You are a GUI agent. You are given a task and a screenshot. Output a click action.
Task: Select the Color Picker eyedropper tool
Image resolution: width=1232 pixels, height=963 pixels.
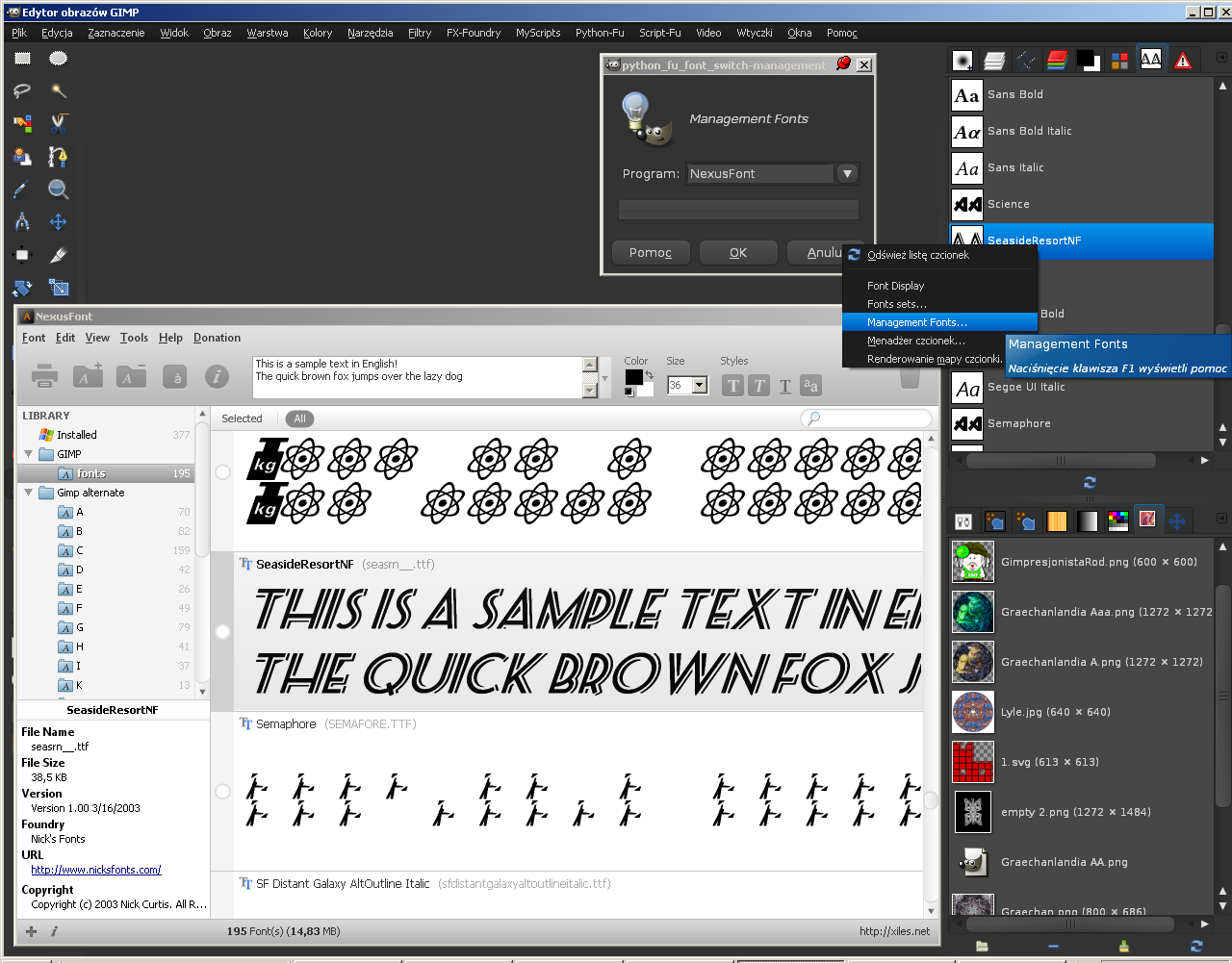pyautogui.click(x=22, y=190)
